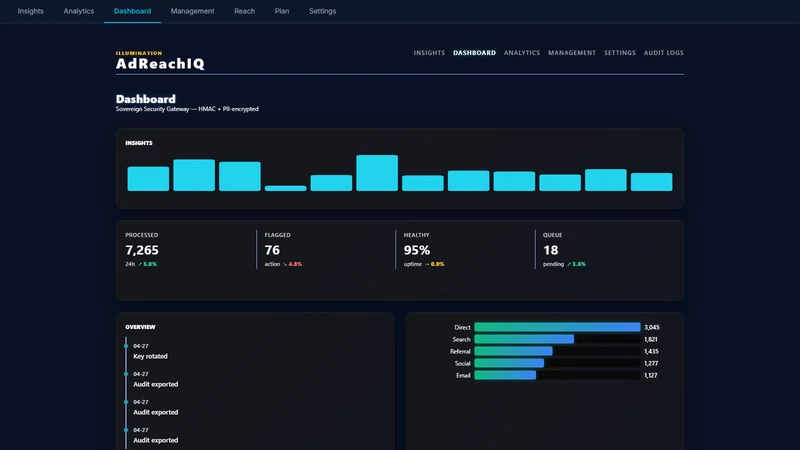The width and height of the screenshot is (800, 450).
Task: Click the QUEUE value 18
Action: (x=551, y=250)
